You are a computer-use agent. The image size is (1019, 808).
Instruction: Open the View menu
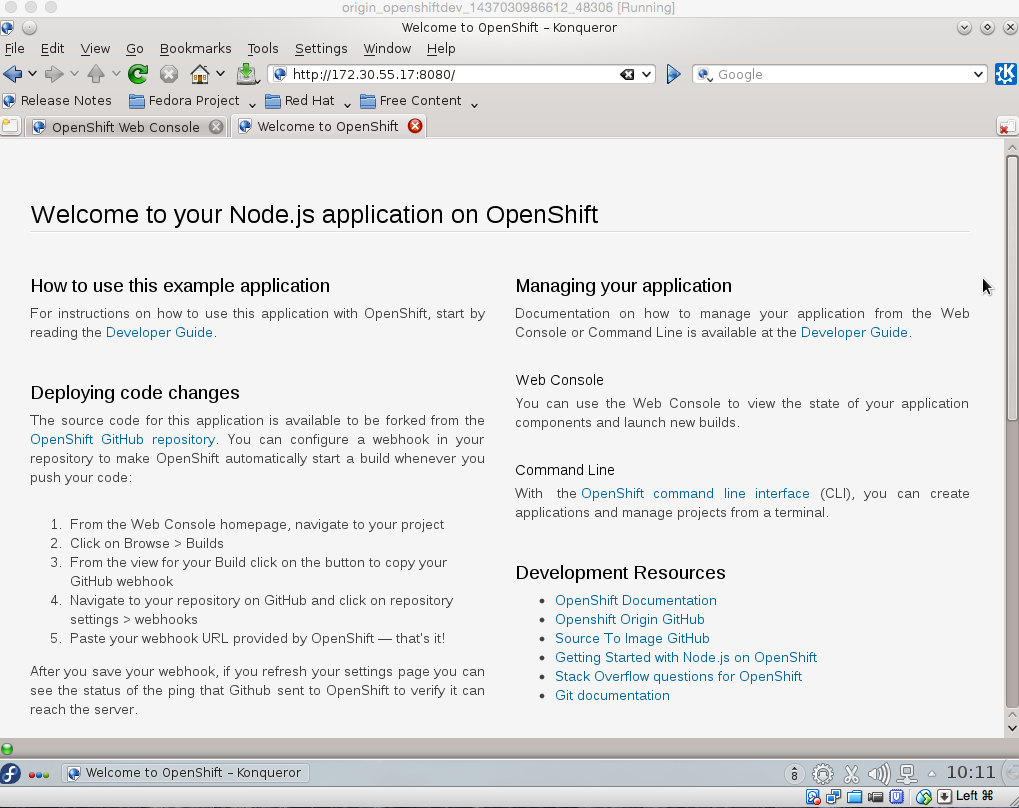(95, 49)
